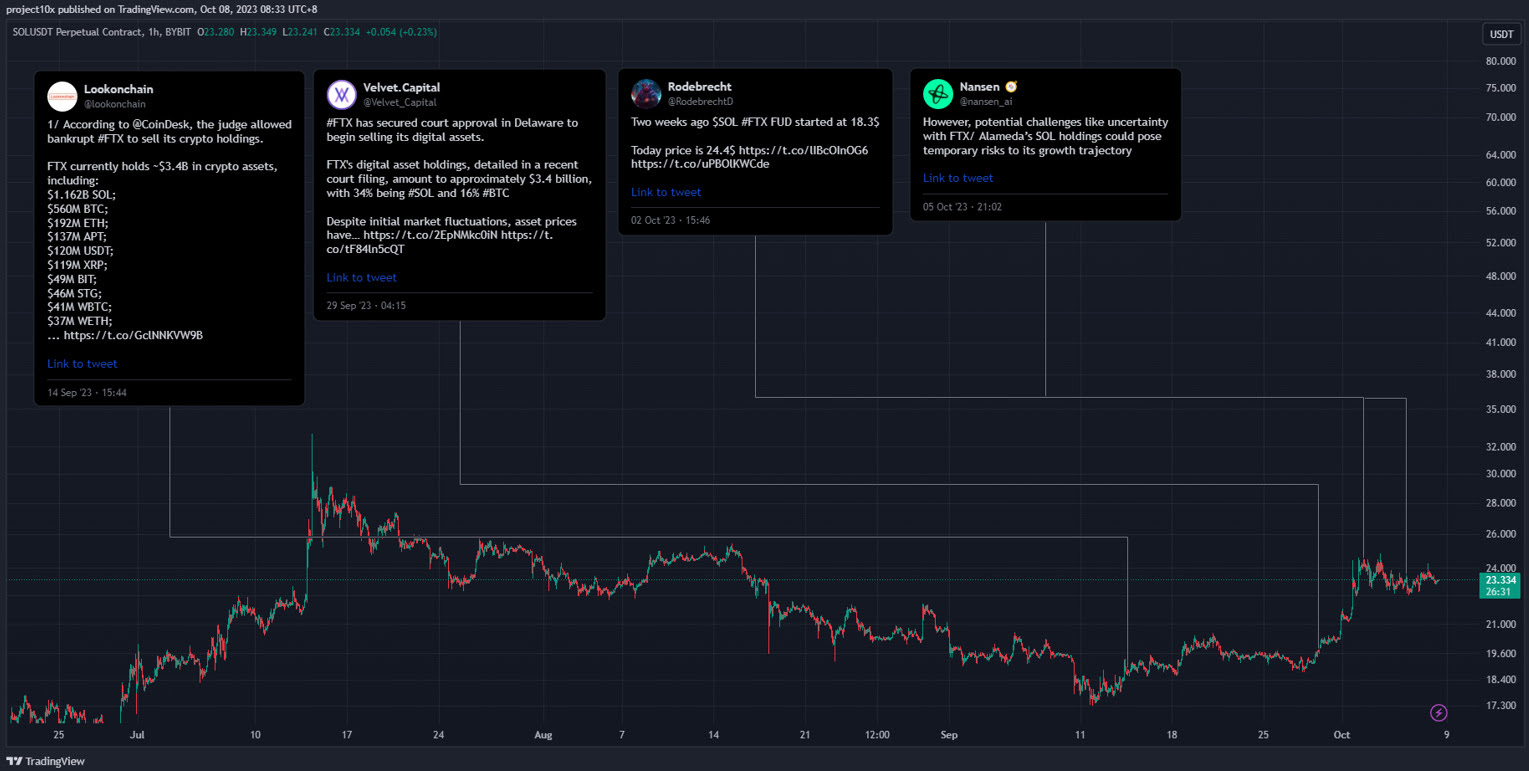Click the Oct label on time axis
The height and width of the screenshot is (771, 1529).
(1342, 735)
